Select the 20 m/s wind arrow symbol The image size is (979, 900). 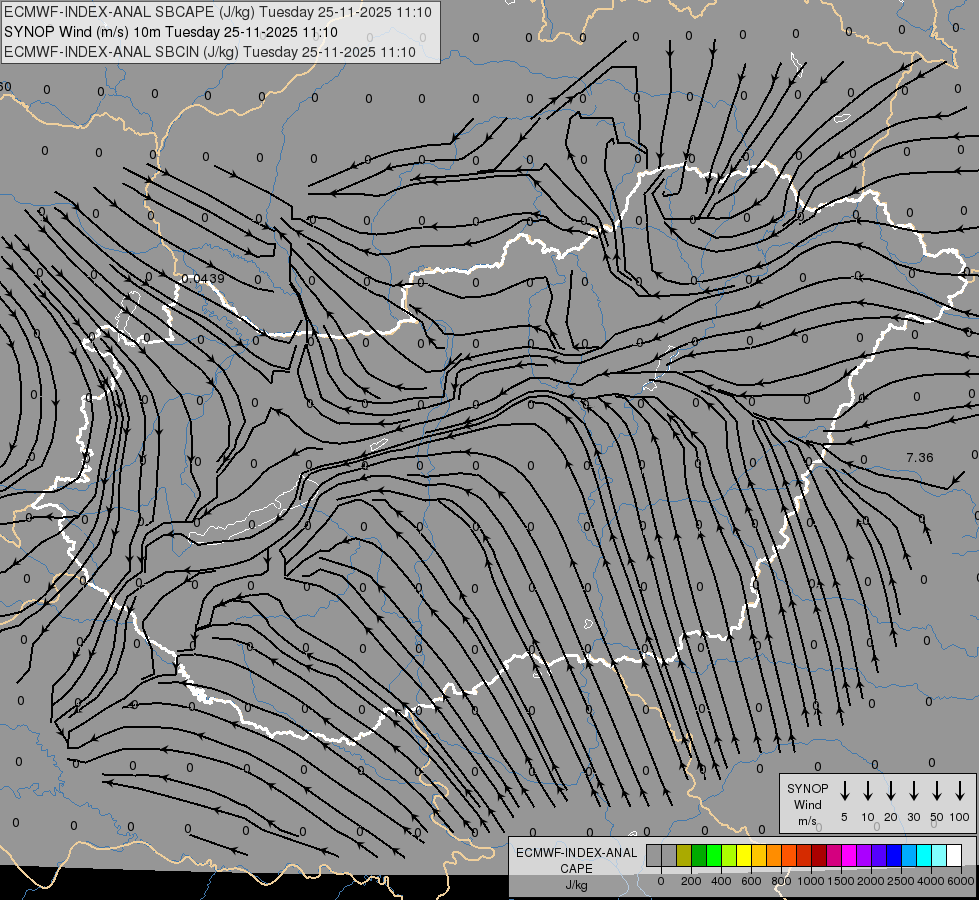tap(891, 791)
